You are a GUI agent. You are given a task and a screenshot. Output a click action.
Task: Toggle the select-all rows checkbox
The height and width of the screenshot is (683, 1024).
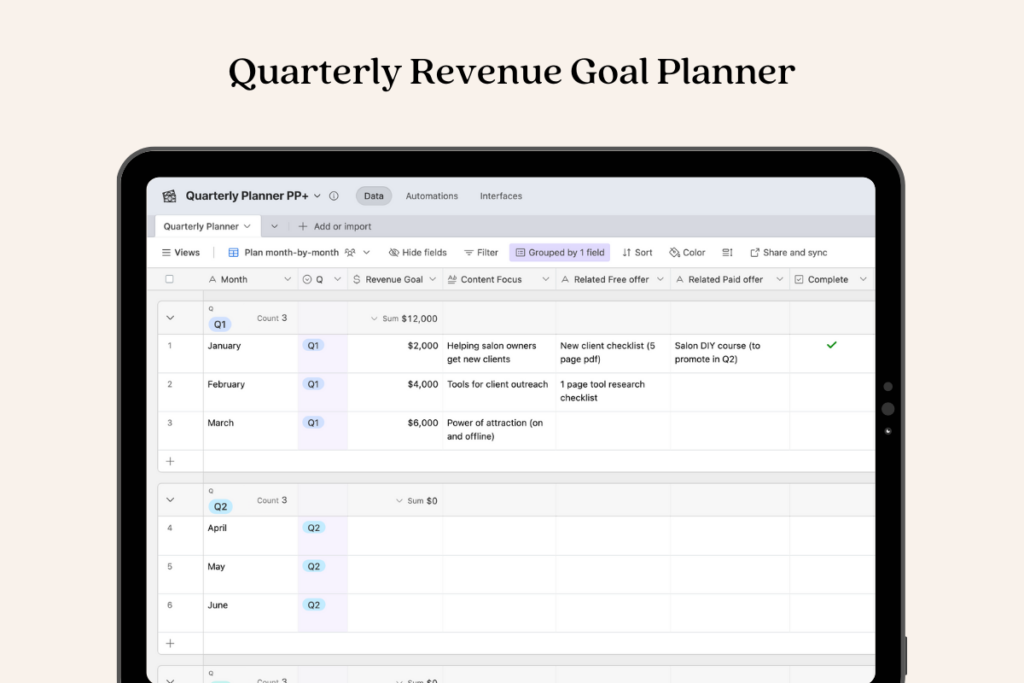point(169,280)
